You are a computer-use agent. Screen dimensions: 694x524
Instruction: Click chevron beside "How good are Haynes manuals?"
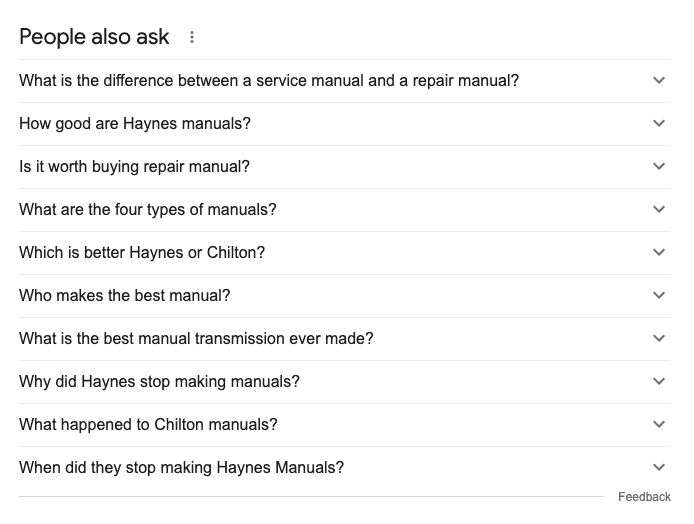pyautogui.click(x=658, y=124)
